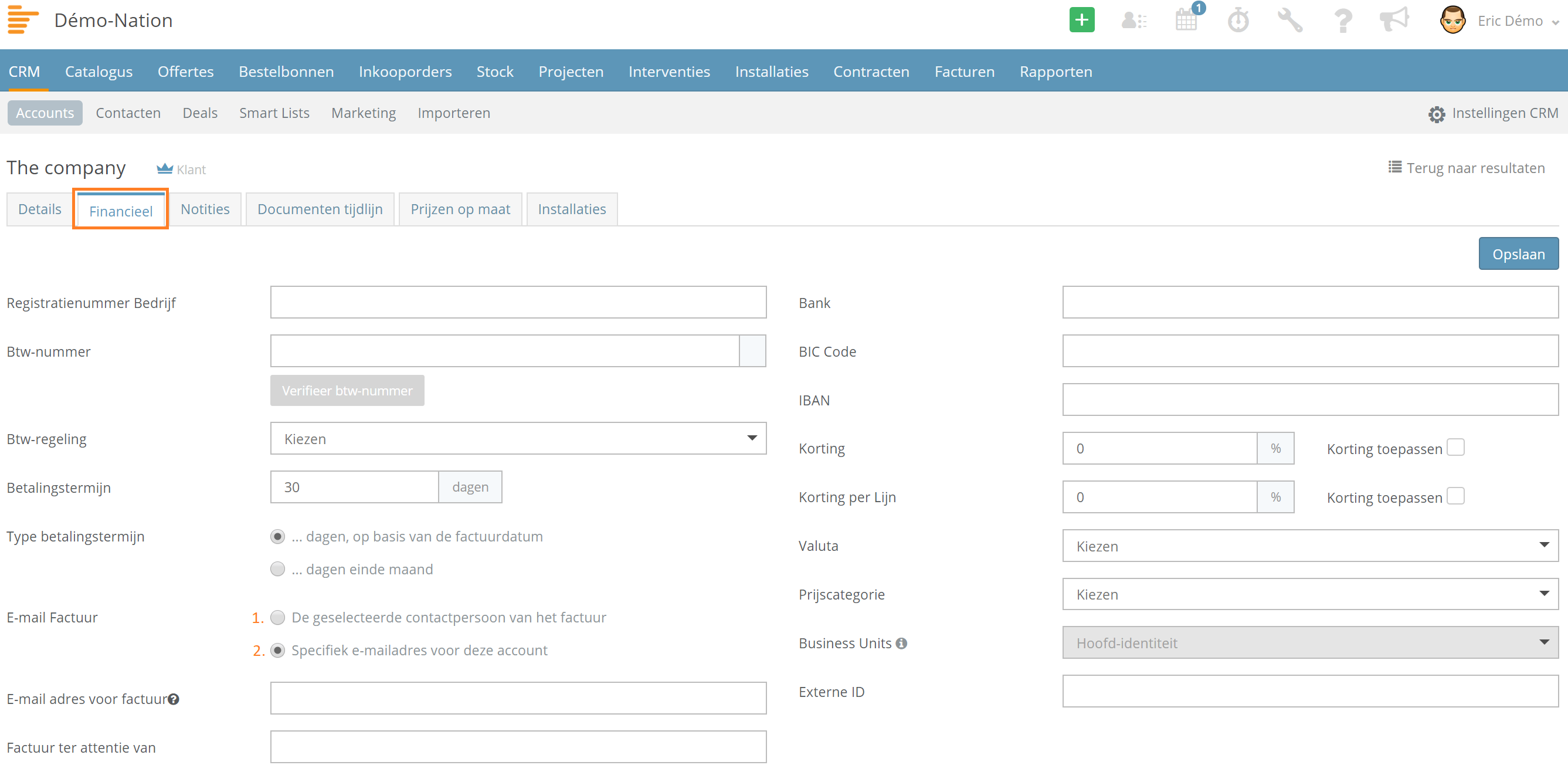The height and width of the screenshot is (782, 1568).
Task: Expand the Eric Démo user menu arrow
Action: [1555, 22]
